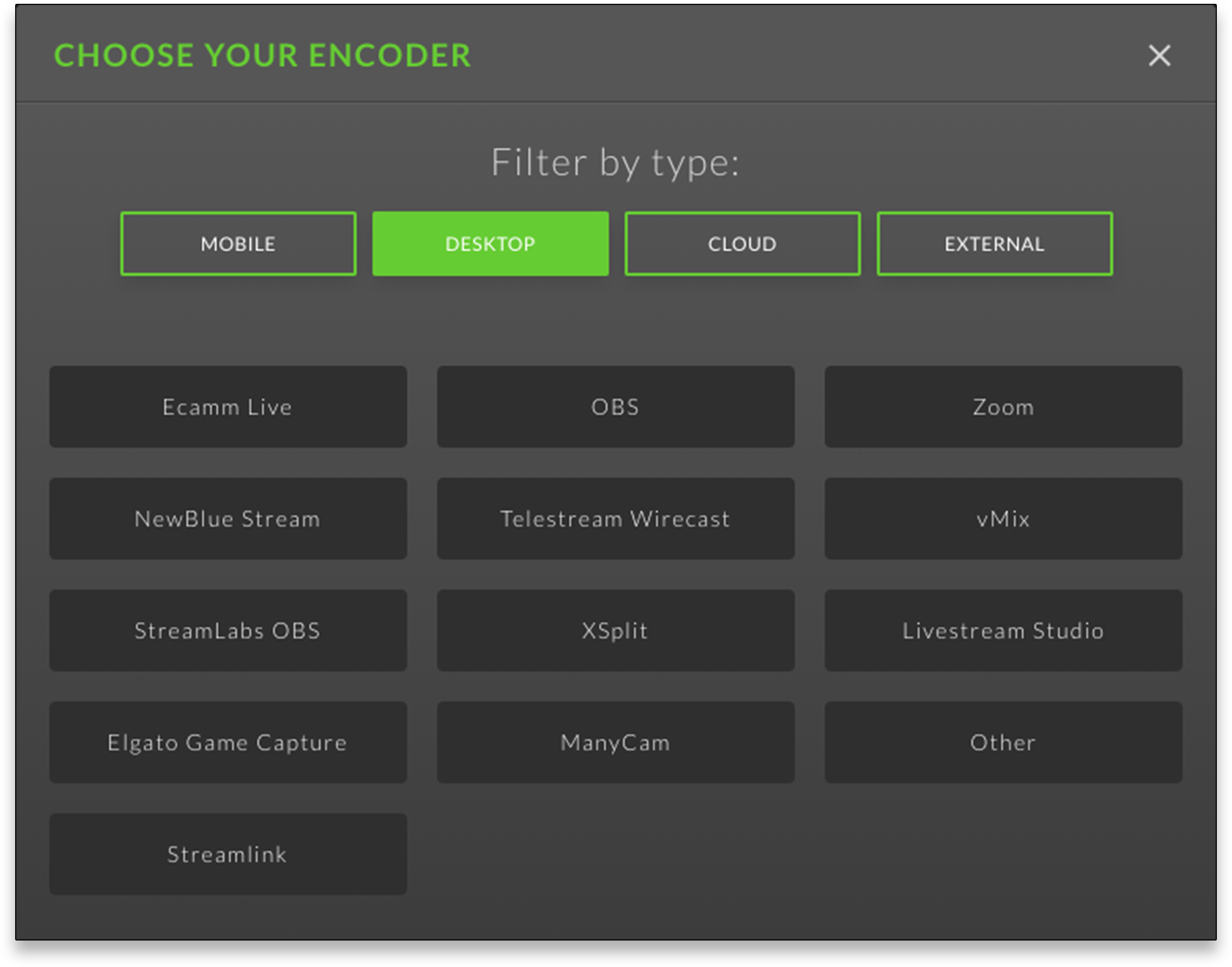Switch to the MOBILE encoder filter

pos(237,244)
